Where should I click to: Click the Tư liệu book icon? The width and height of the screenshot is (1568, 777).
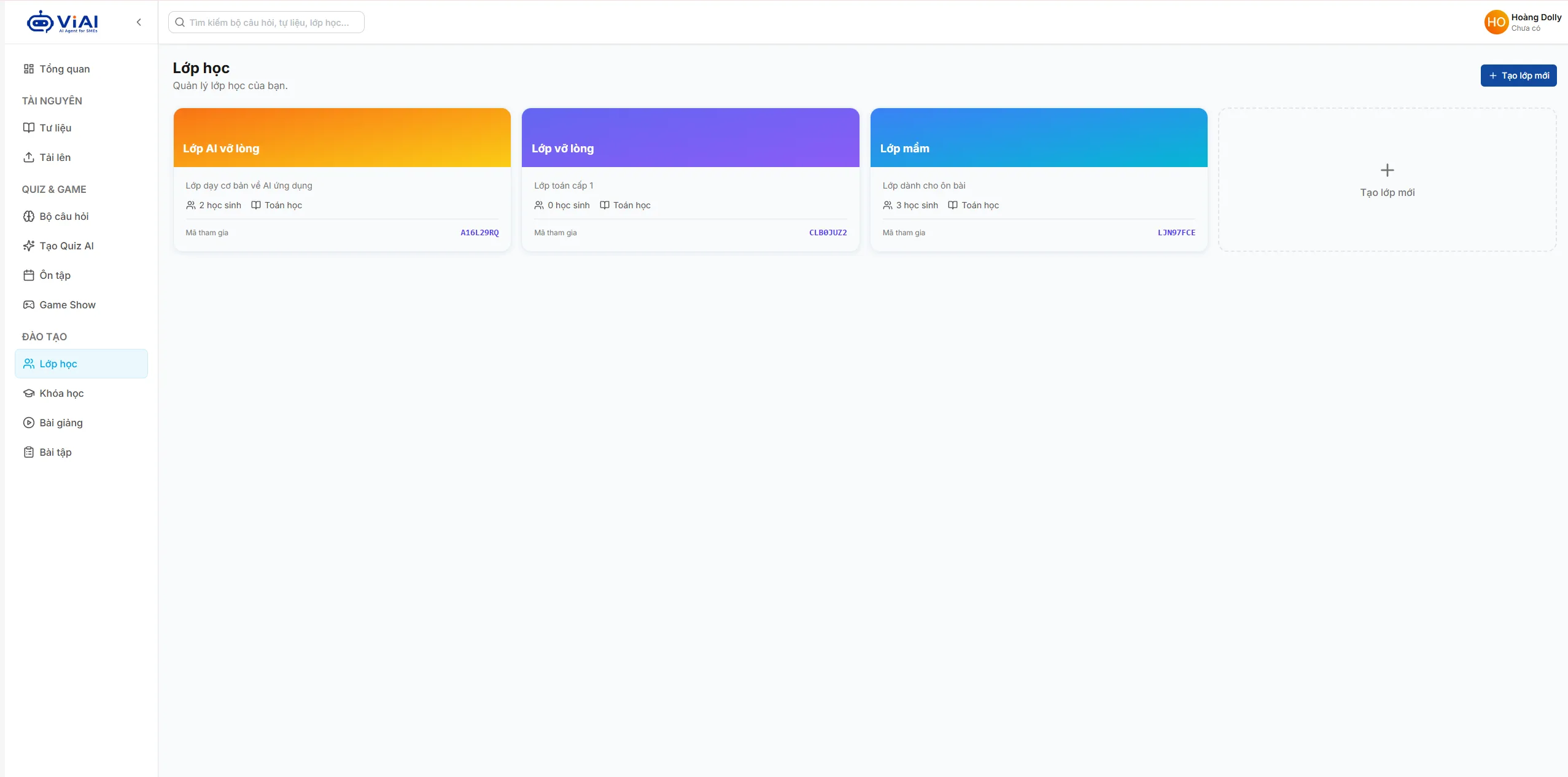click(29, 128)
